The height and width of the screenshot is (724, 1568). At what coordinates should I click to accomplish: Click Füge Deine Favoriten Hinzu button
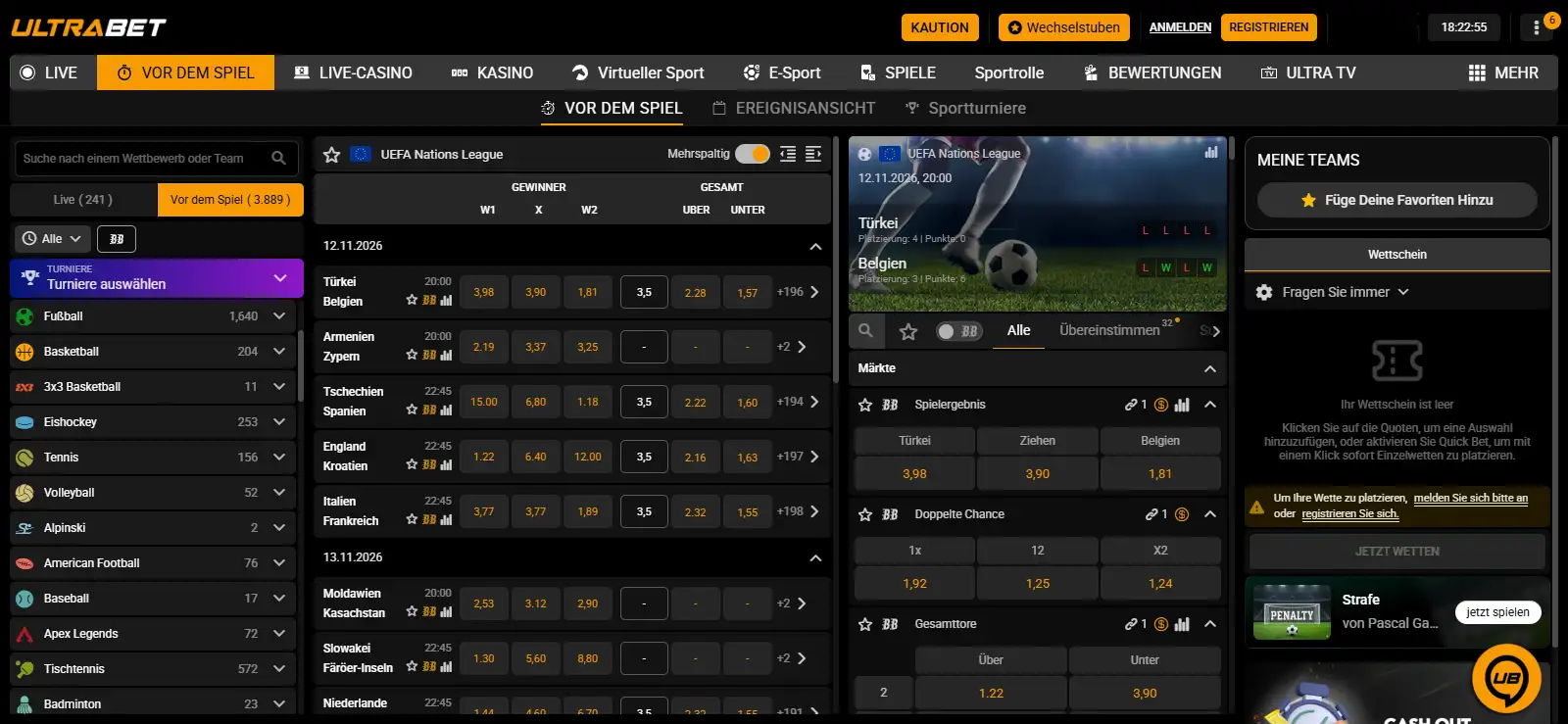click(x=1397, y=200)
